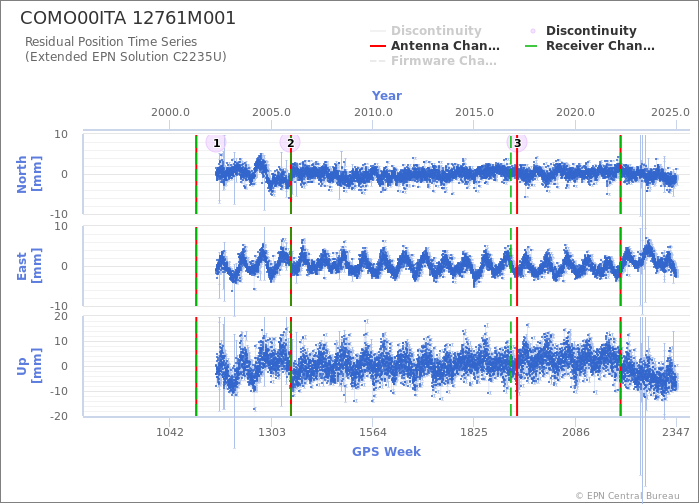Toggle the Antenna Change legend entry
700x504 pixels.
pyautogui.click(x=435, y=46)
